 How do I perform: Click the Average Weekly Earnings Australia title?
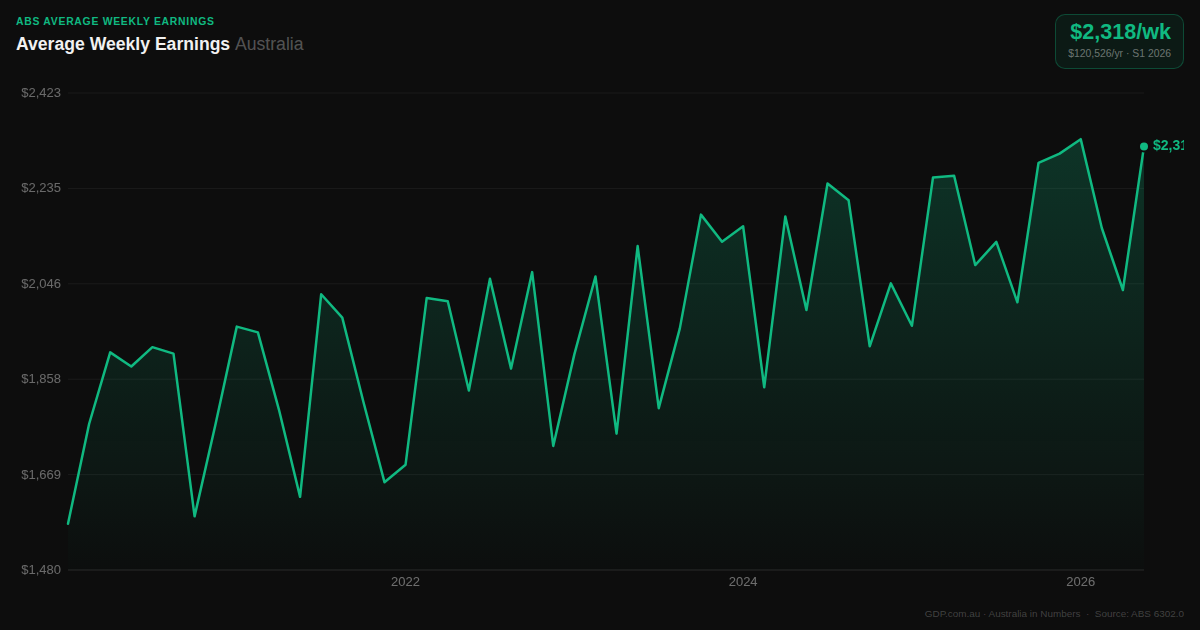point(160,44)
